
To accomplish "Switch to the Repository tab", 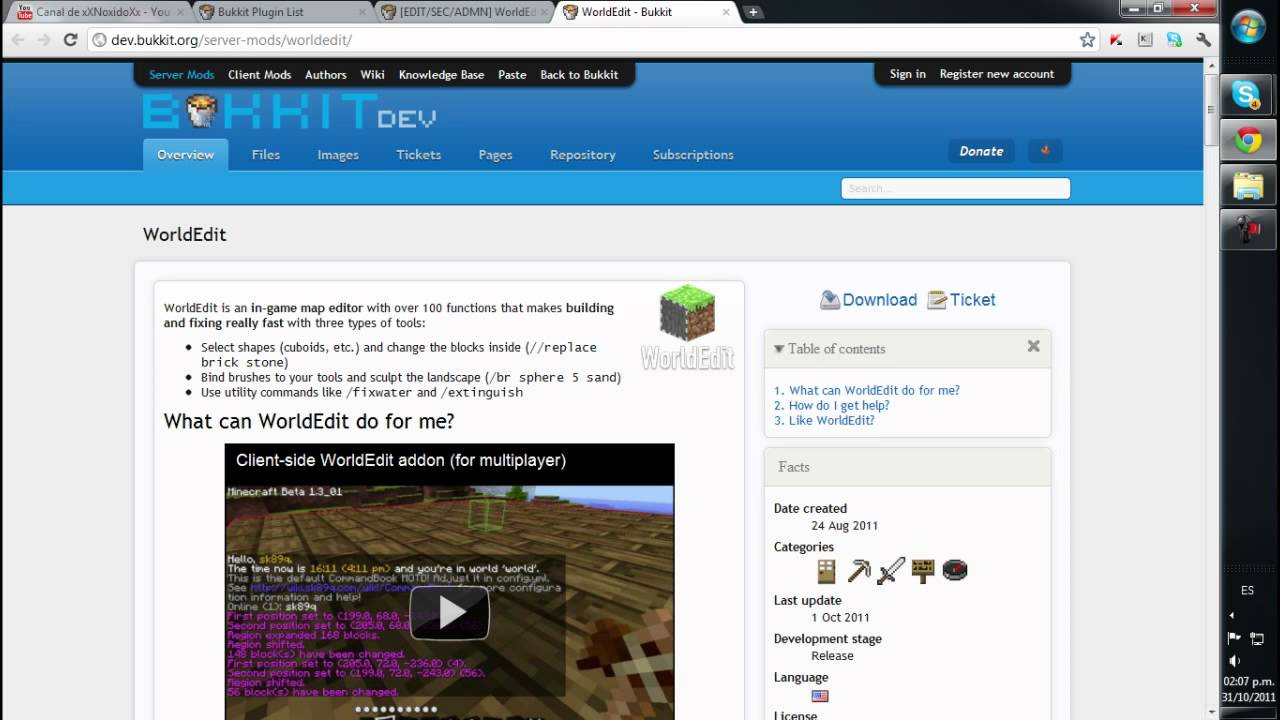I will [582, 155].
